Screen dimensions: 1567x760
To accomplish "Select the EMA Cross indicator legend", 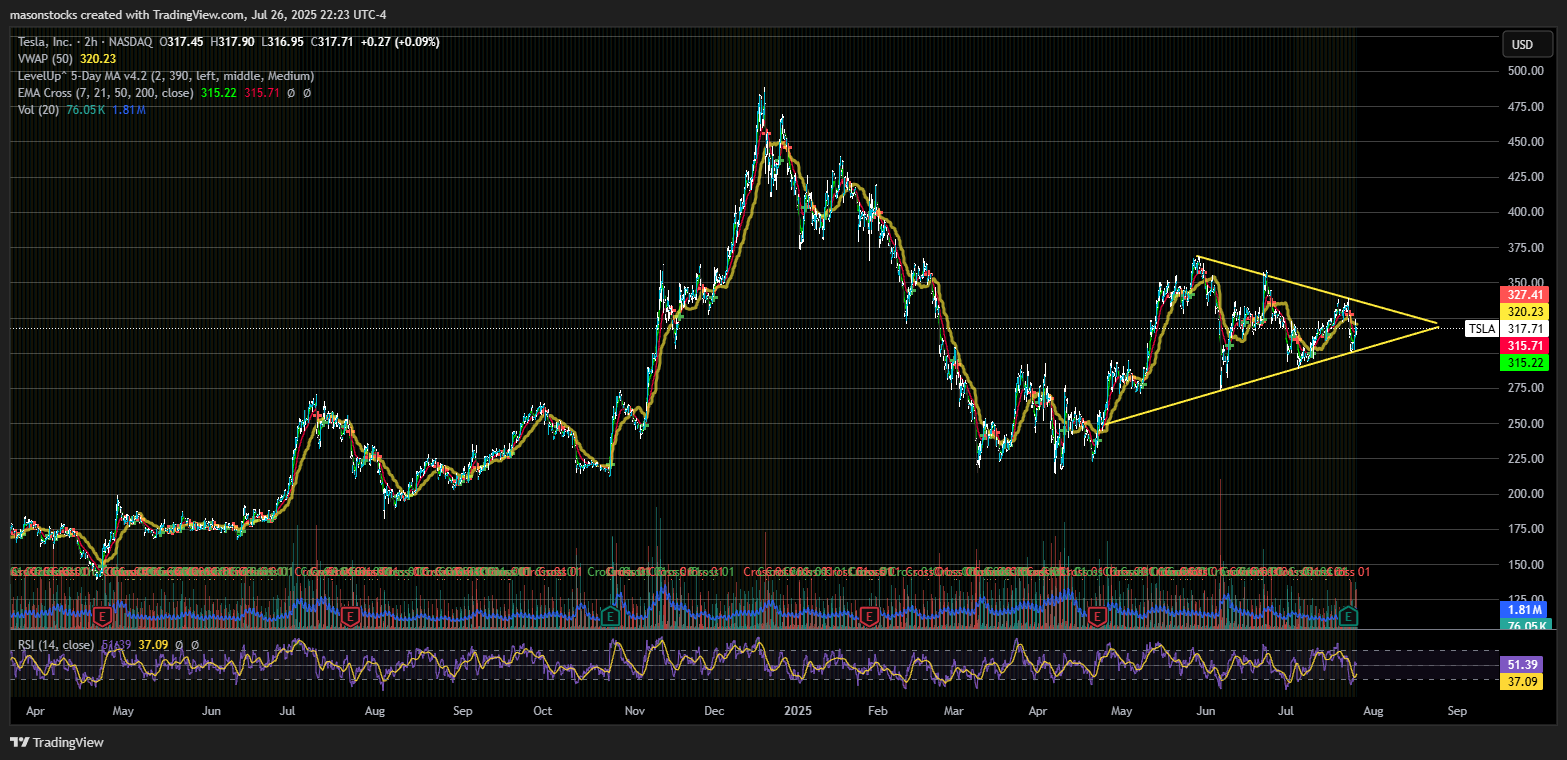I will click(x=106, y=93).
